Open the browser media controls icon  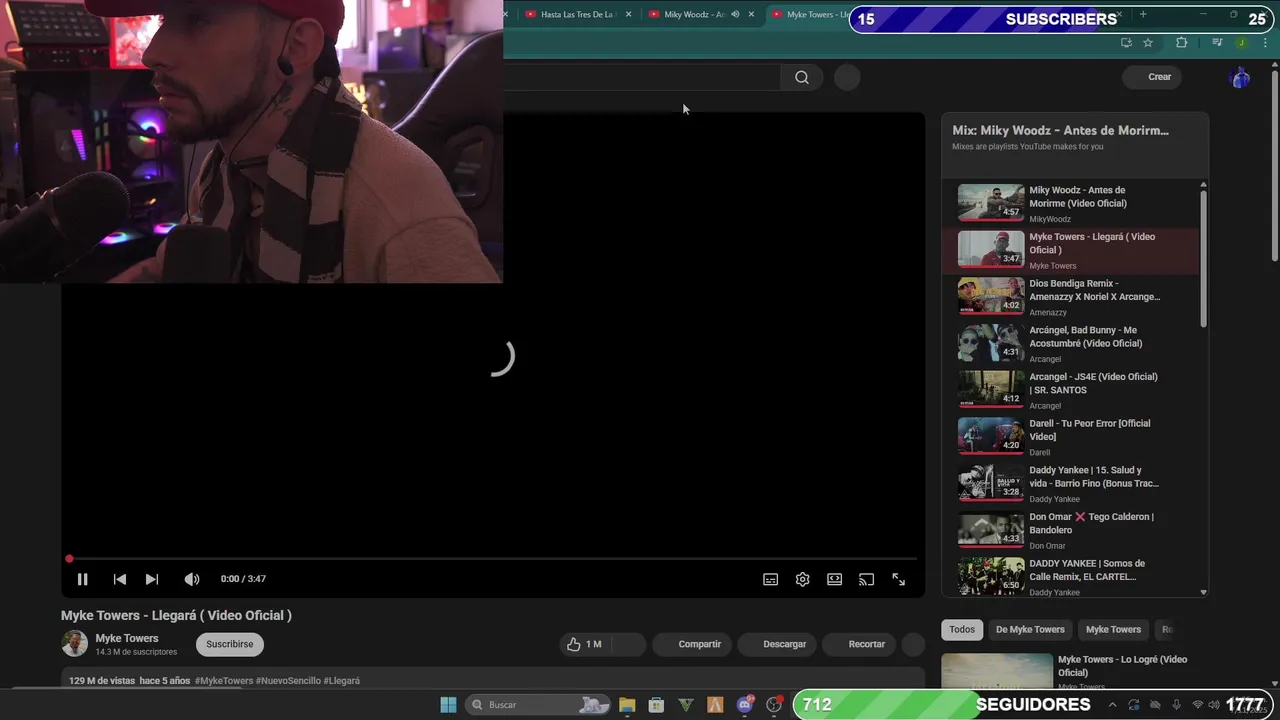[1217, 43]
